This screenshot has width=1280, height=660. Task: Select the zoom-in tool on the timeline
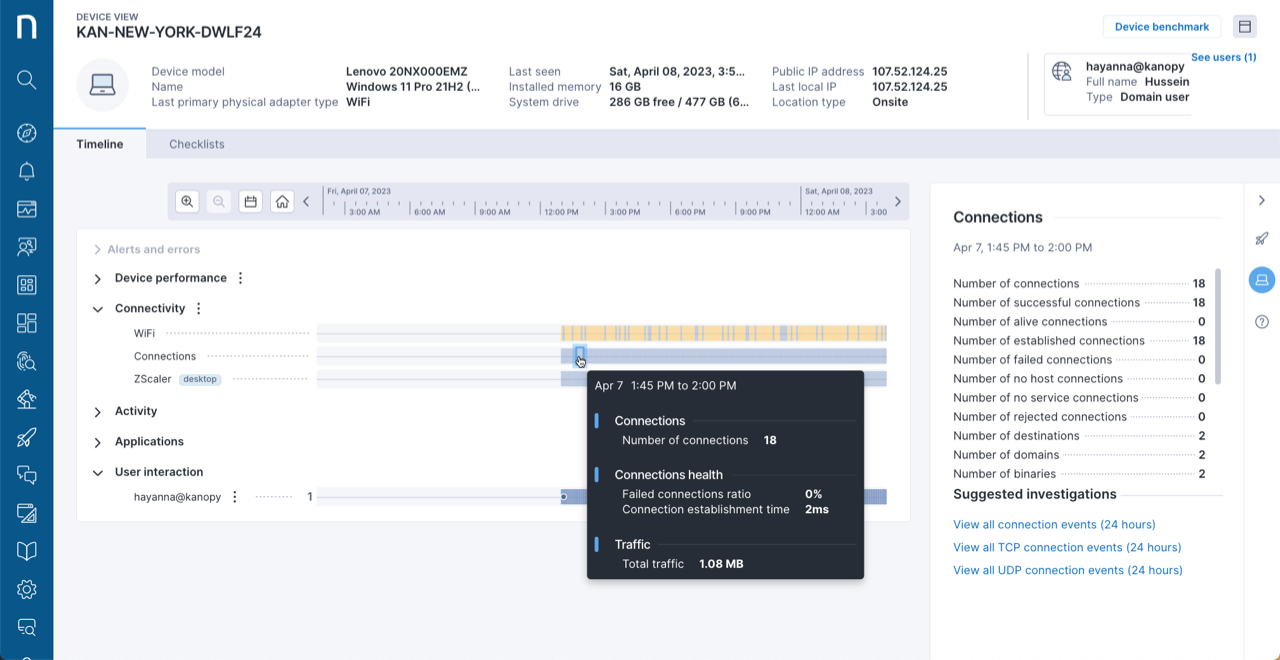click(187, 201)
